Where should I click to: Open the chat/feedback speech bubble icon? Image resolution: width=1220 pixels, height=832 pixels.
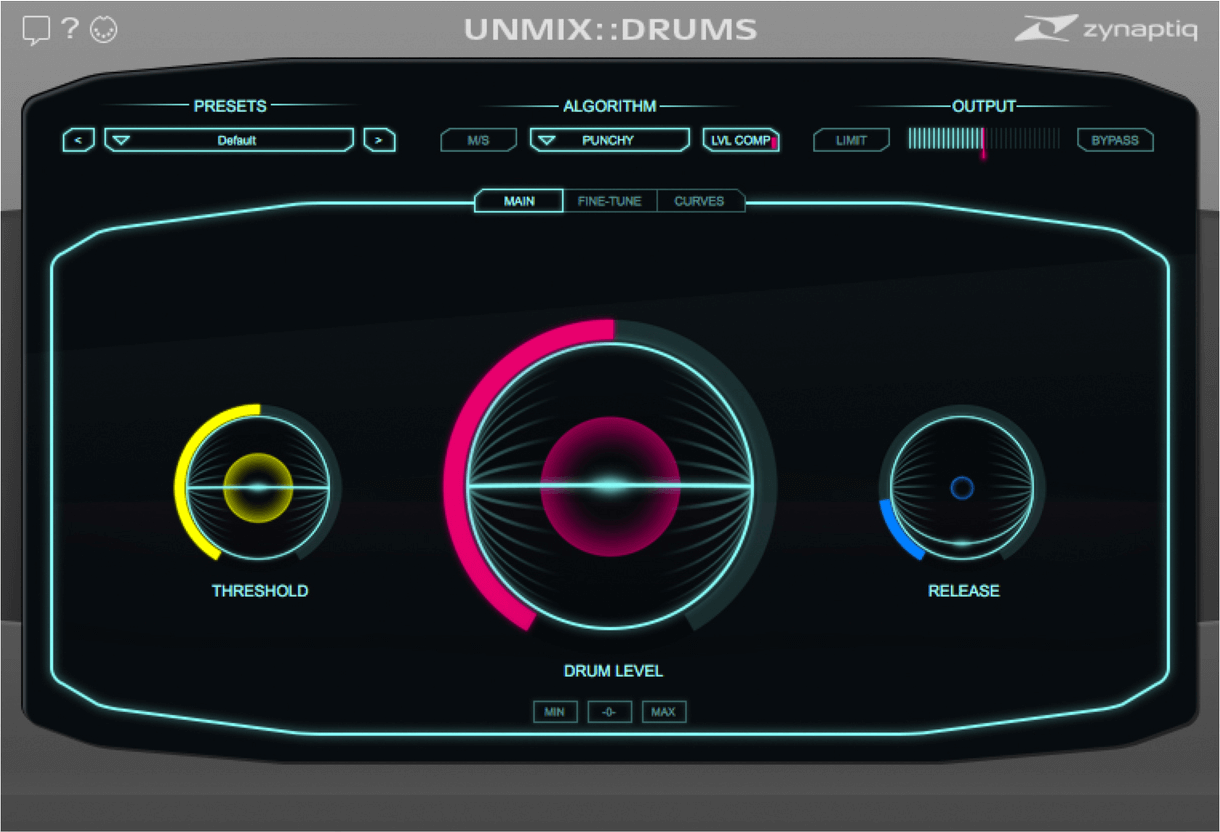coord(37,29)
